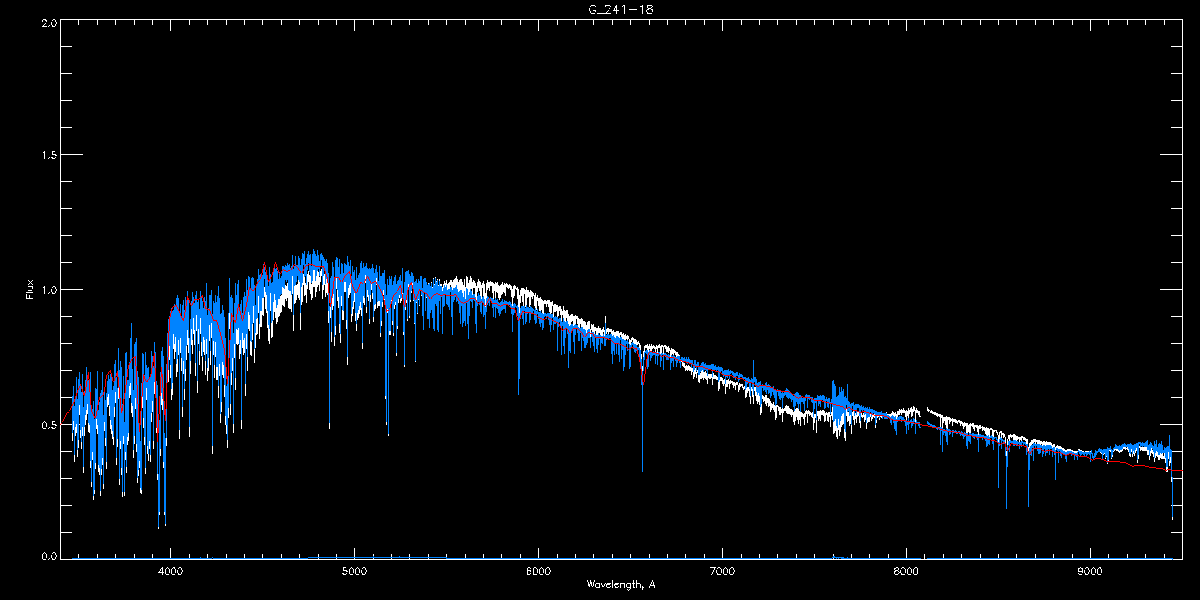Image resolution: width=1200 pixels, height=600 pixels.
Task: Click the 0.5 y-axis tick label
Action: click(47, 424)
